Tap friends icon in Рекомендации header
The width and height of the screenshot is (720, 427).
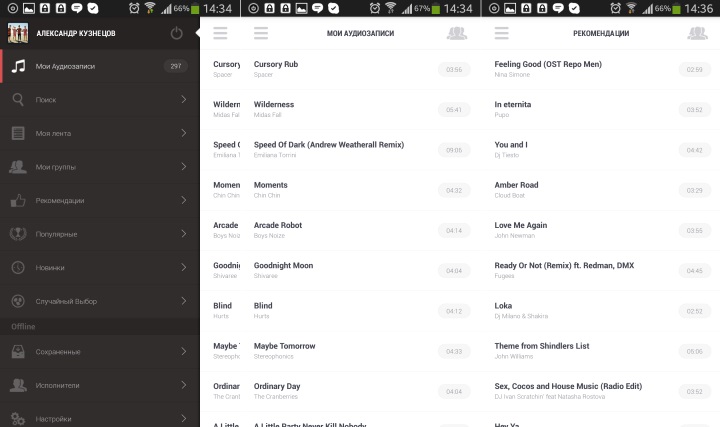pos(698,33)
